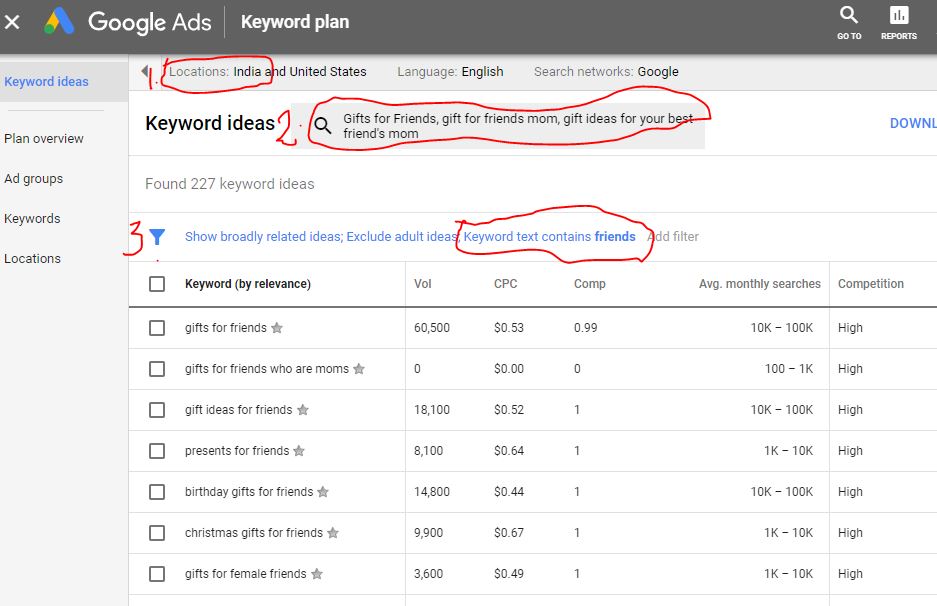Toggle the select-all keywords header checkbox

[157, 284]
